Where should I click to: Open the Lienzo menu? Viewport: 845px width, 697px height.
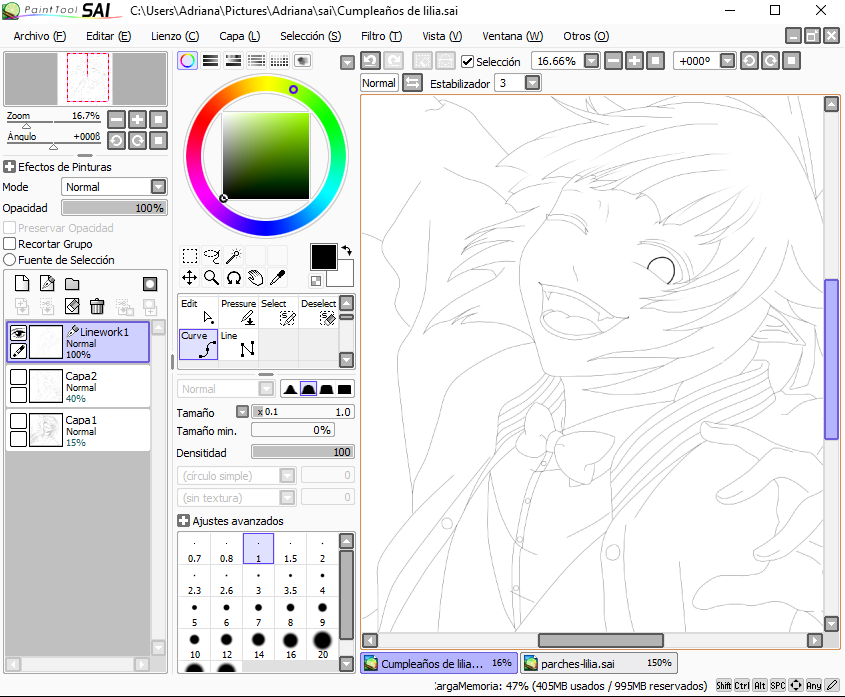175,36
